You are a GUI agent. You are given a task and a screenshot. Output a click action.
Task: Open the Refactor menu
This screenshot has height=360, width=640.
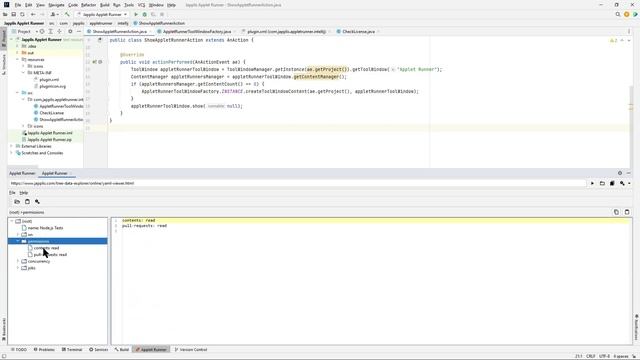click(x=88, y=5)
